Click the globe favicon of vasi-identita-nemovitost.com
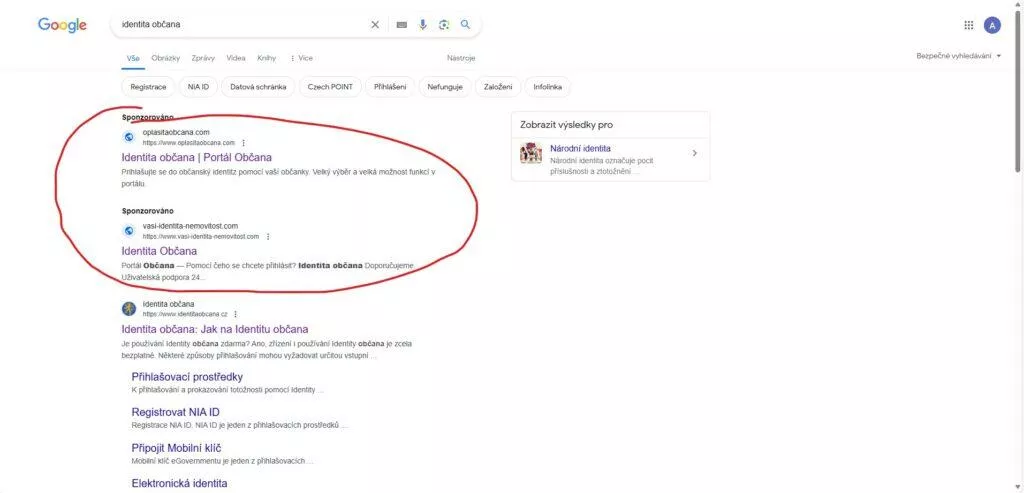Image resolution: width=1024 pixels, height=493 pixels. [x=129, y=231]
